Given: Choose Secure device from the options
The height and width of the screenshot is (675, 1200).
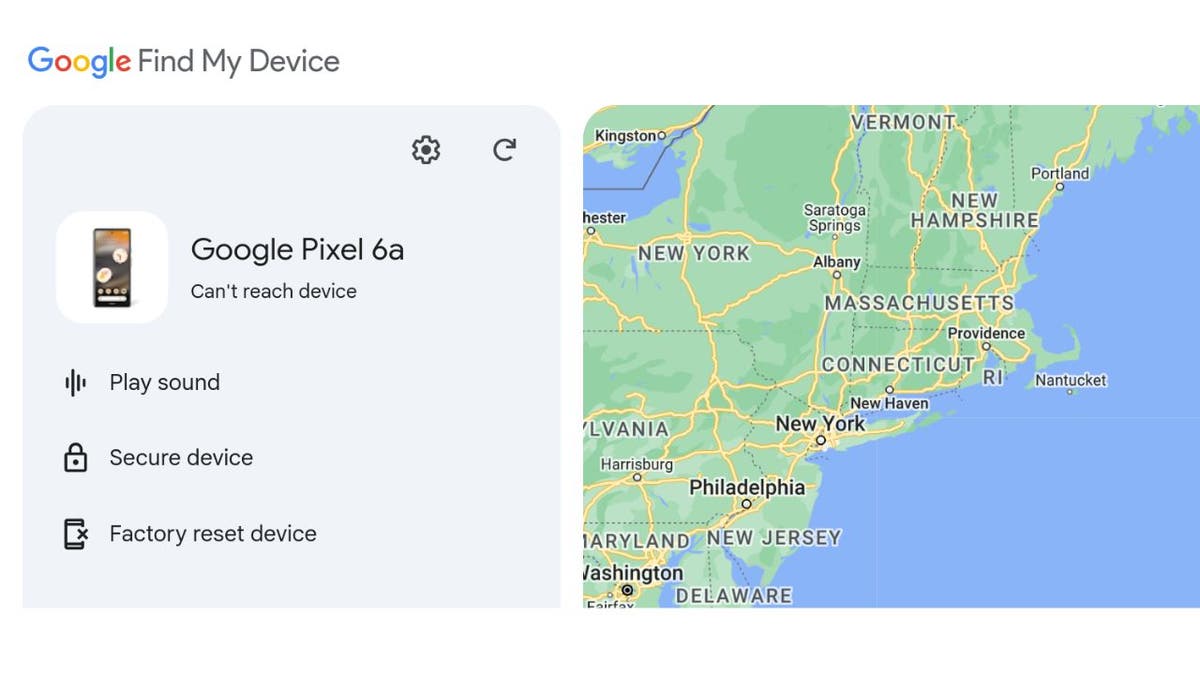Looking at the screenshot, I should (180, 457).
